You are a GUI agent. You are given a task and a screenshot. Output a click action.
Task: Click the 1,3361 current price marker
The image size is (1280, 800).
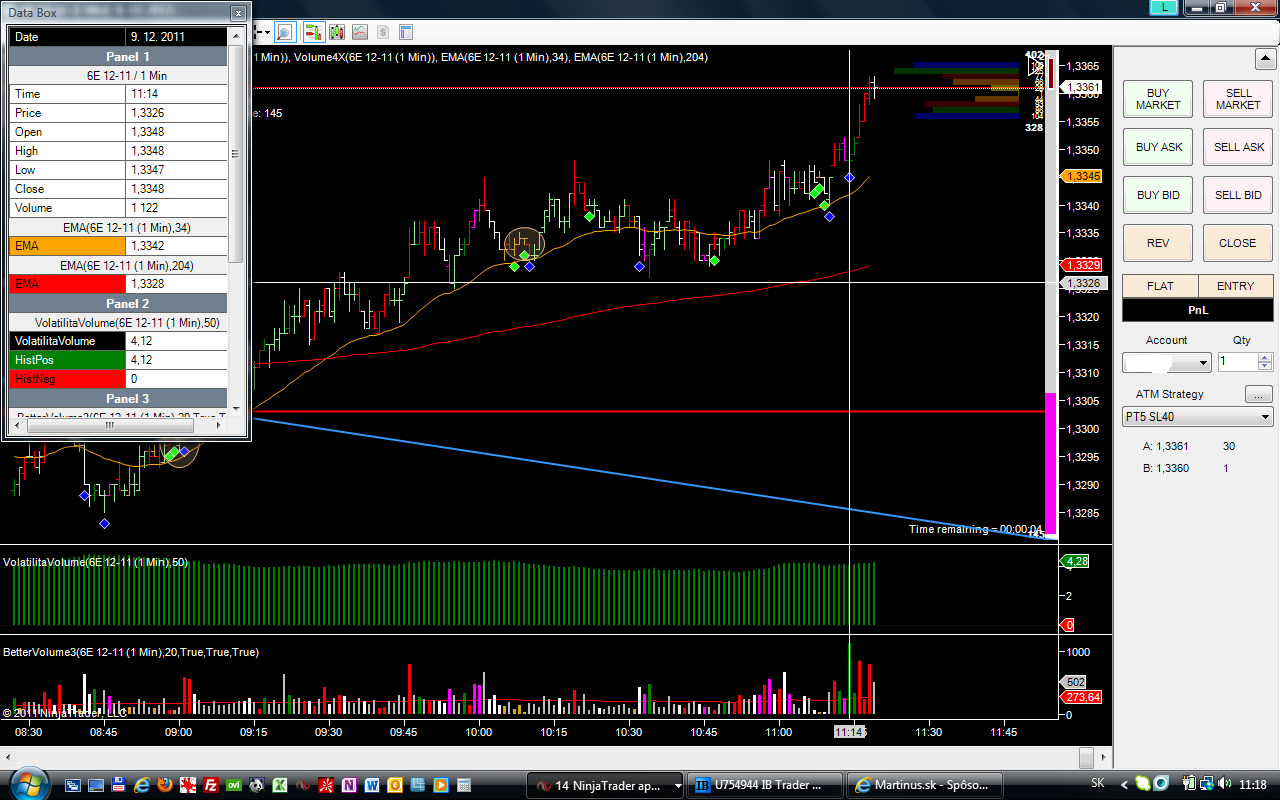[x=1083, y=88]
